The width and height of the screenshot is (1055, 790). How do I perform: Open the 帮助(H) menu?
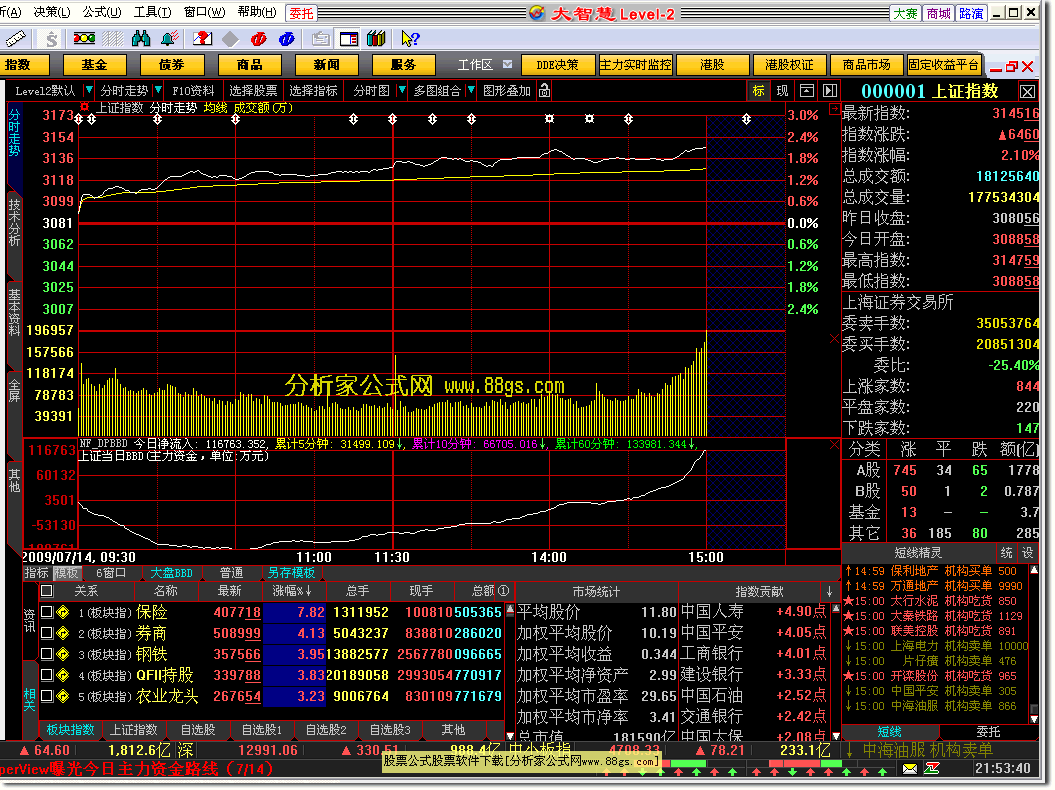tap(256, 12)
